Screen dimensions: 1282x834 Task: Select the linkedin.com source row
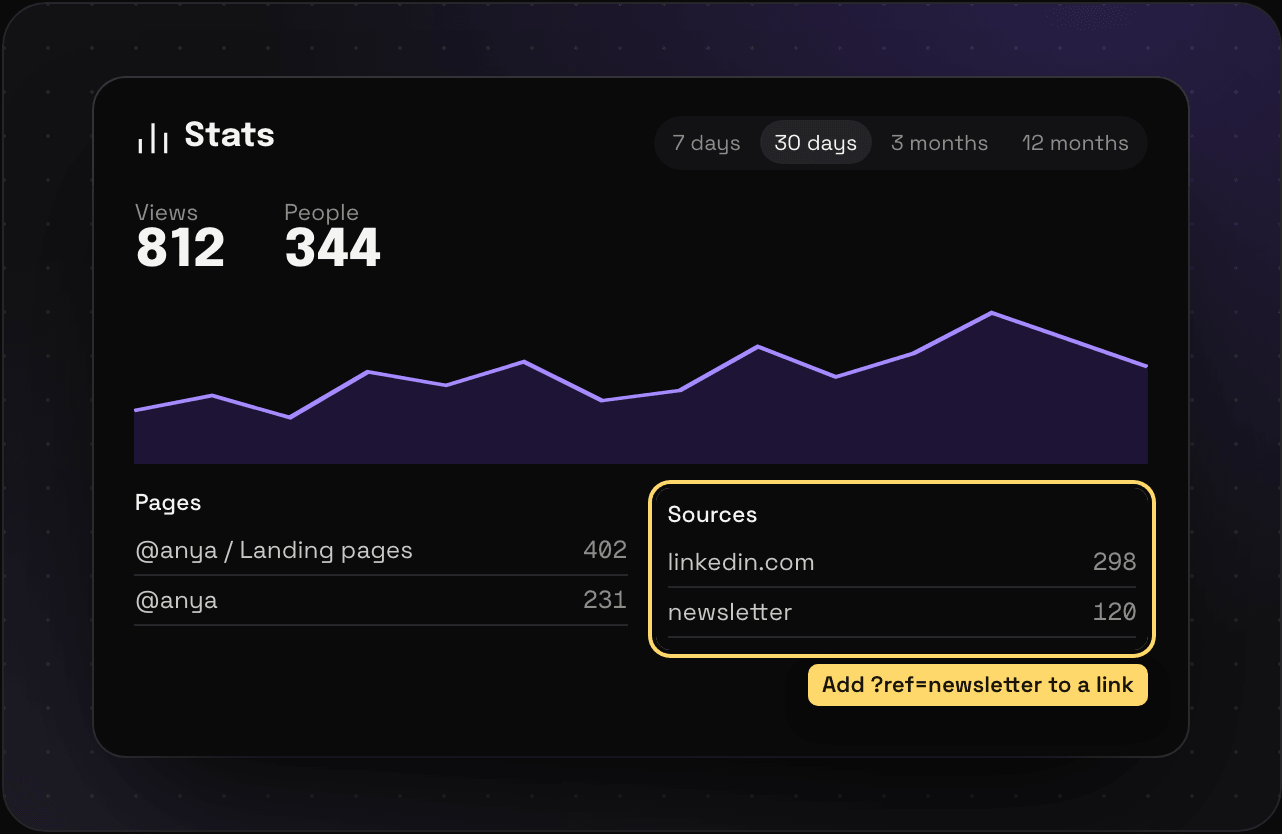pyautogui.click(x=902, y=563)
